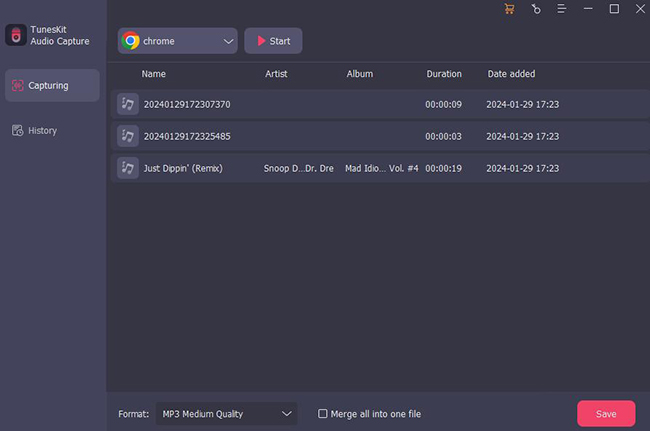Click date added of track 20240129172325485

(522, 136)
